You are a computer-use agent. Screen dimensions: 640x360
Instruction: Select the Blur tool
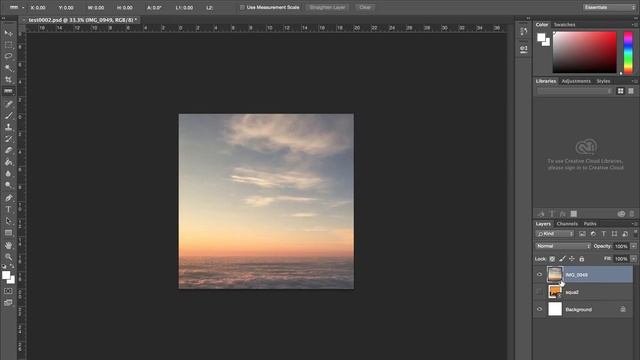(8, 173)
